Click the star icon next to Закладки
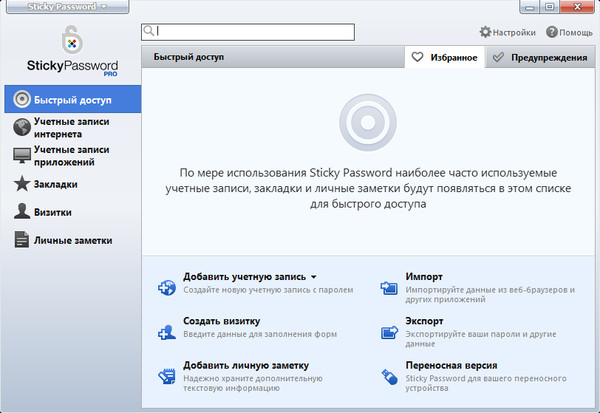600x413 pixels. 22,184
